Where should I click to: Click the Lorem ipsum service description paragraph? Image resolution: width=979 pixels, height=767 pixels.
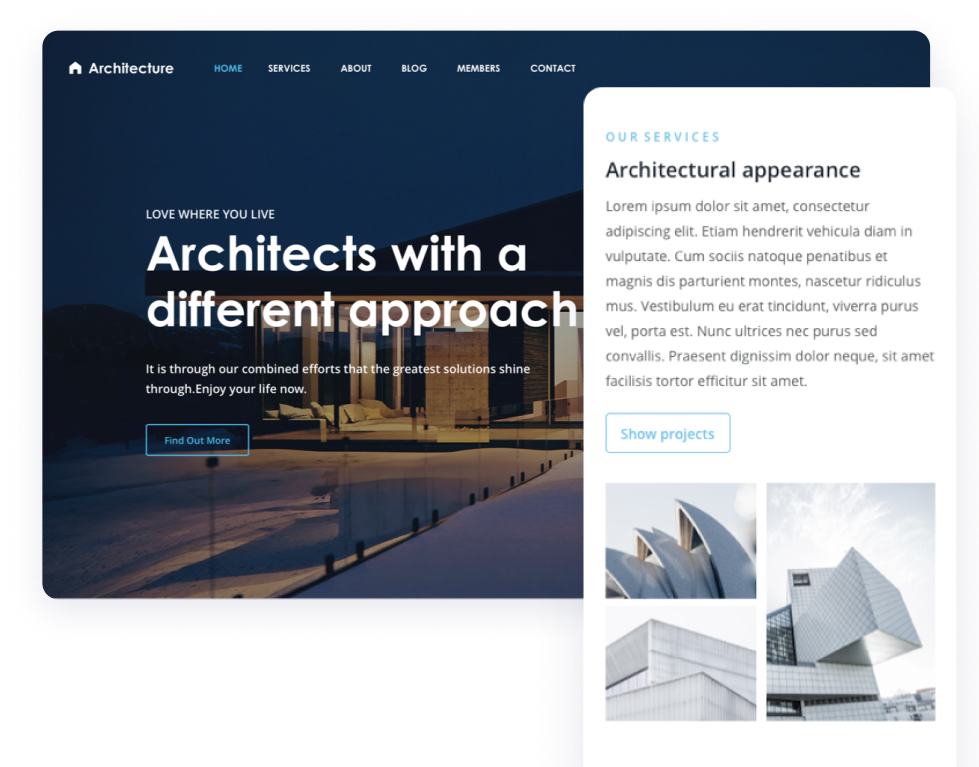pos(769,294)
